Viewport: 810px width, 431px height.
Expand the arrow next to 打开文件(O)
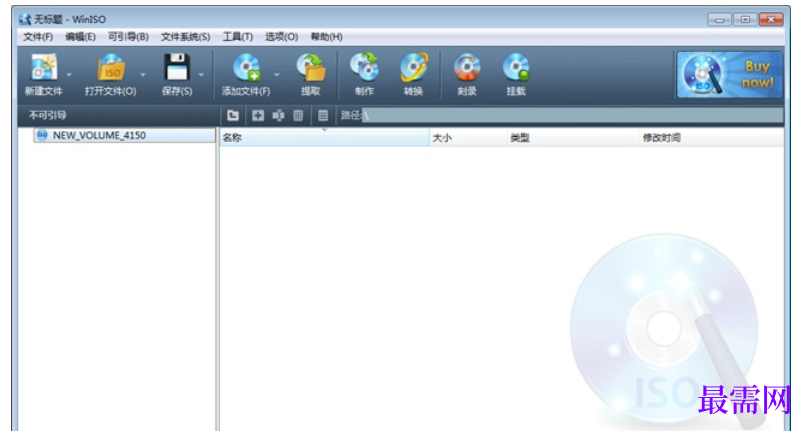coord(143,75)
